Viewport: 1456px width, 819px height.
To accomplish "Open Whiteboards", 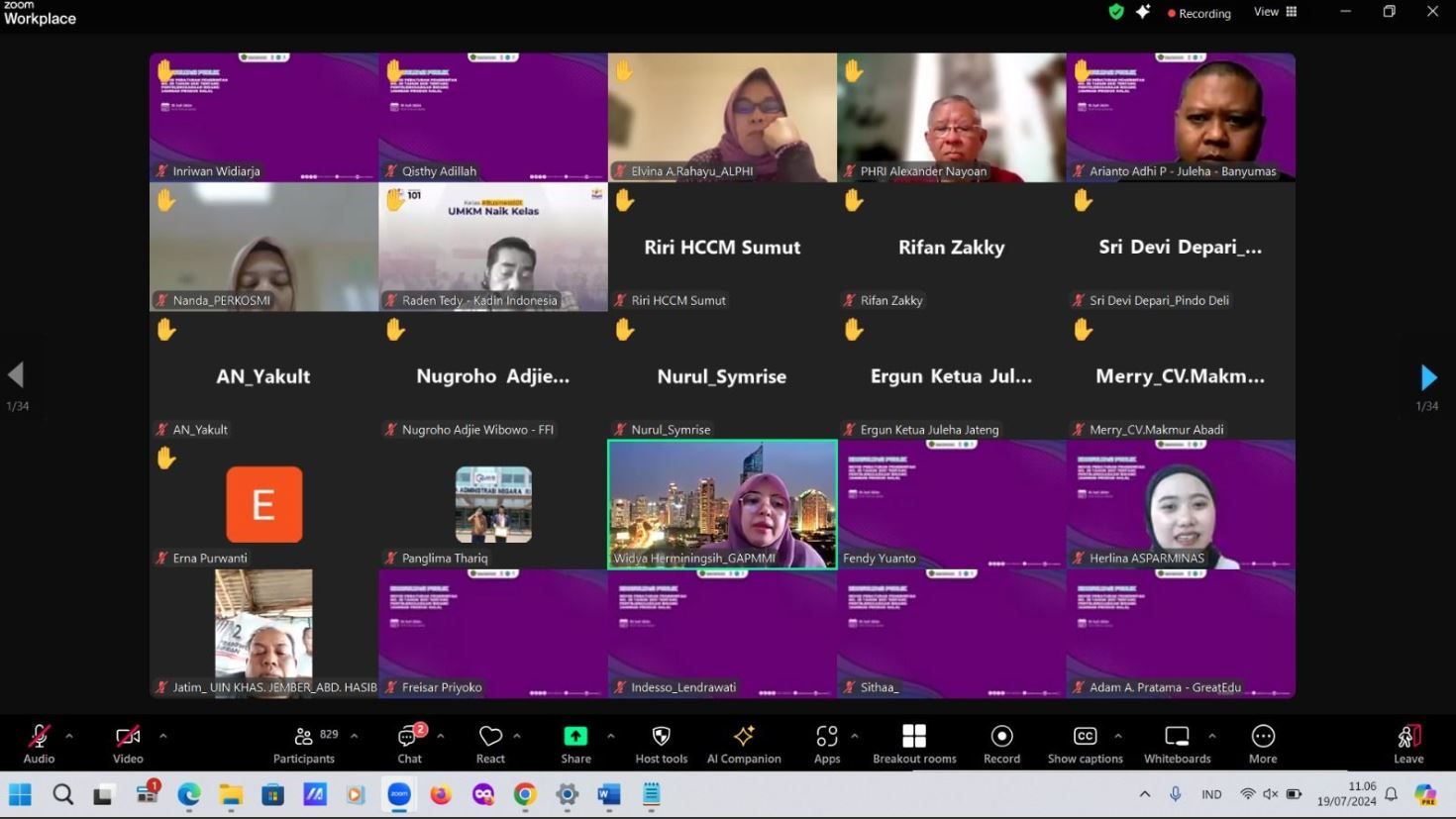I will [x=1177, y=744].
